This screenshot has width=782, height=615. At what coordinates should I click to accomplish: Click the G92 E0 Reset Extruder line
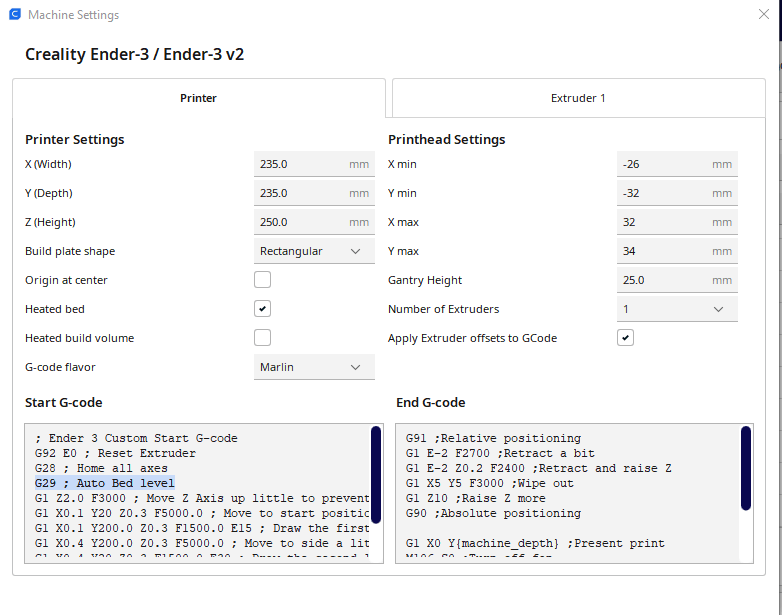115,453
